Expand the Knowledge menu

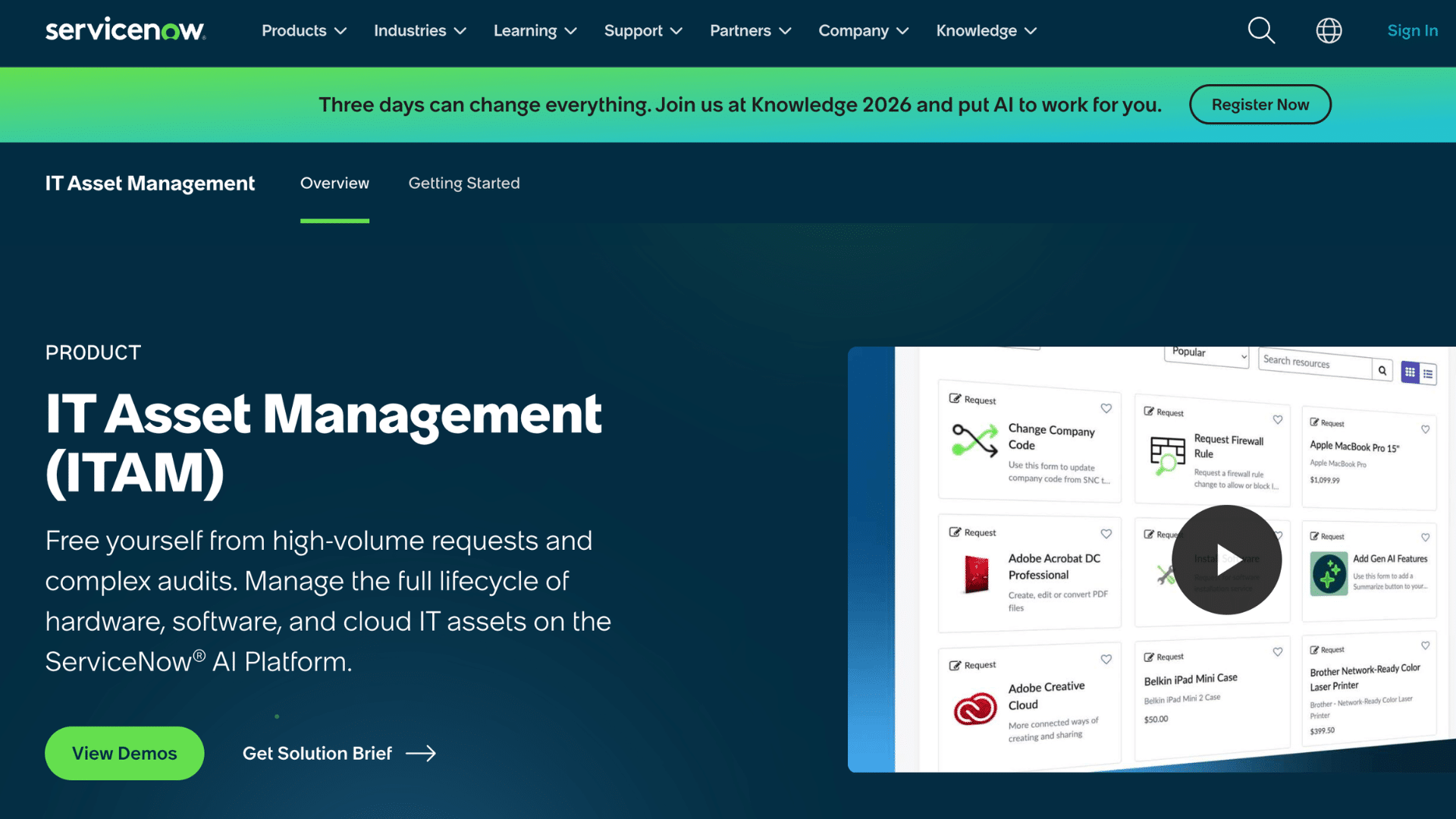(987, 30)
